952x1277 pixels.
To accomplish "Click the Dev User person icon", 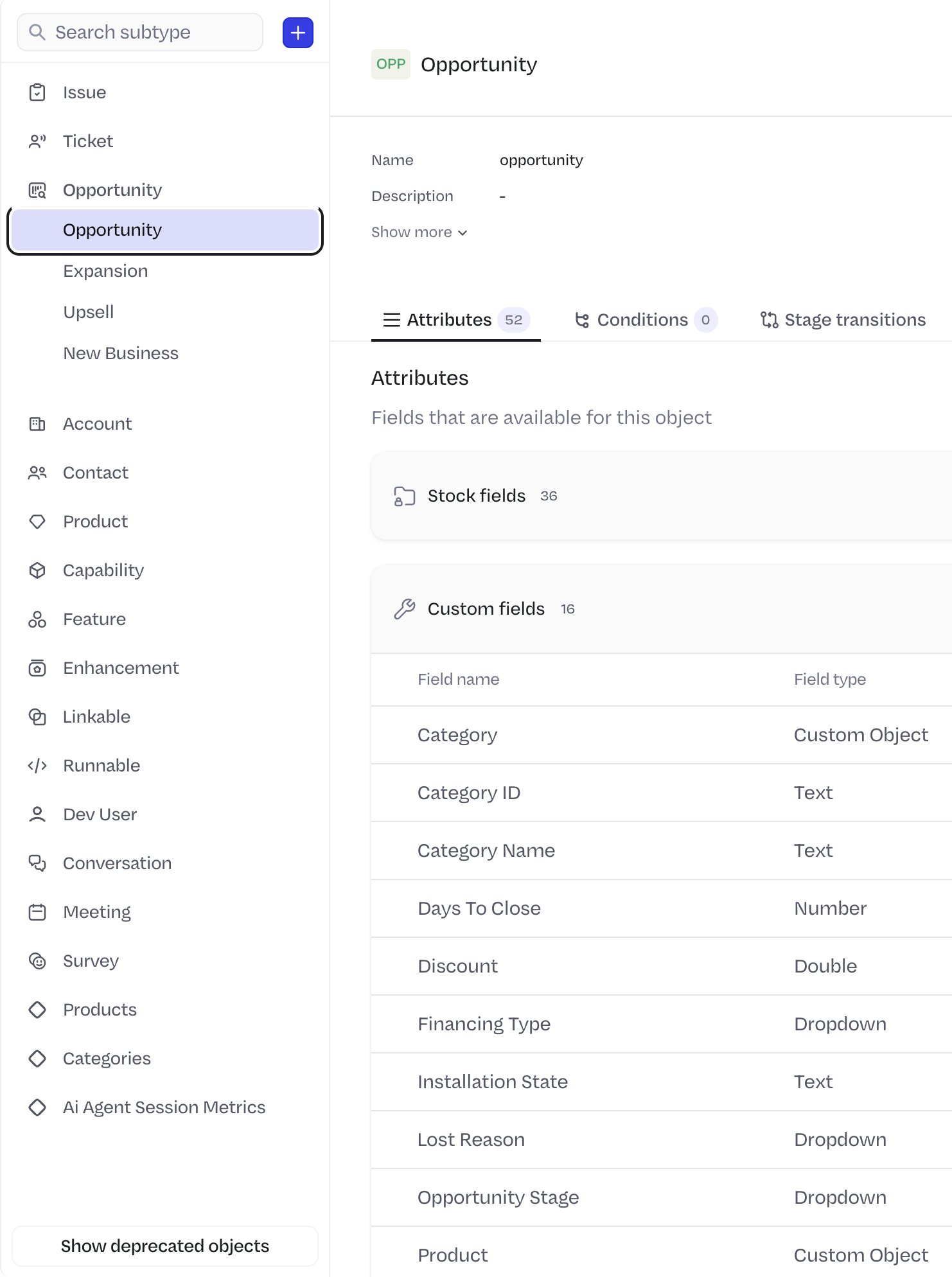I will [x=37, y=815].
